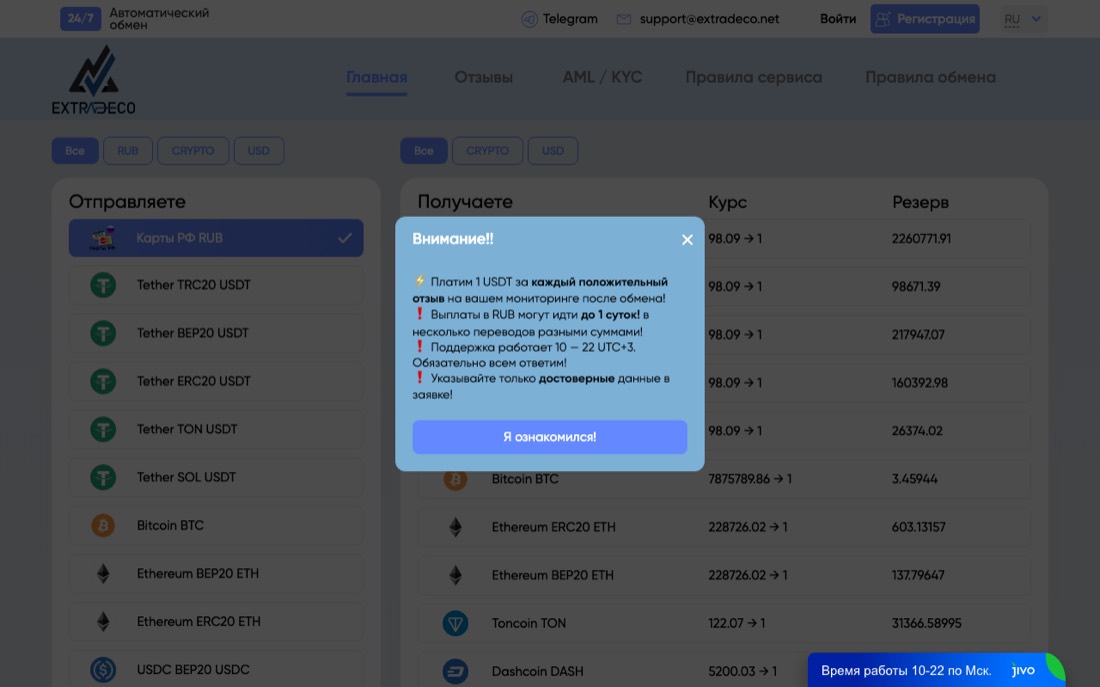Click the Toncoin TON icon

(x=455, y=623)
